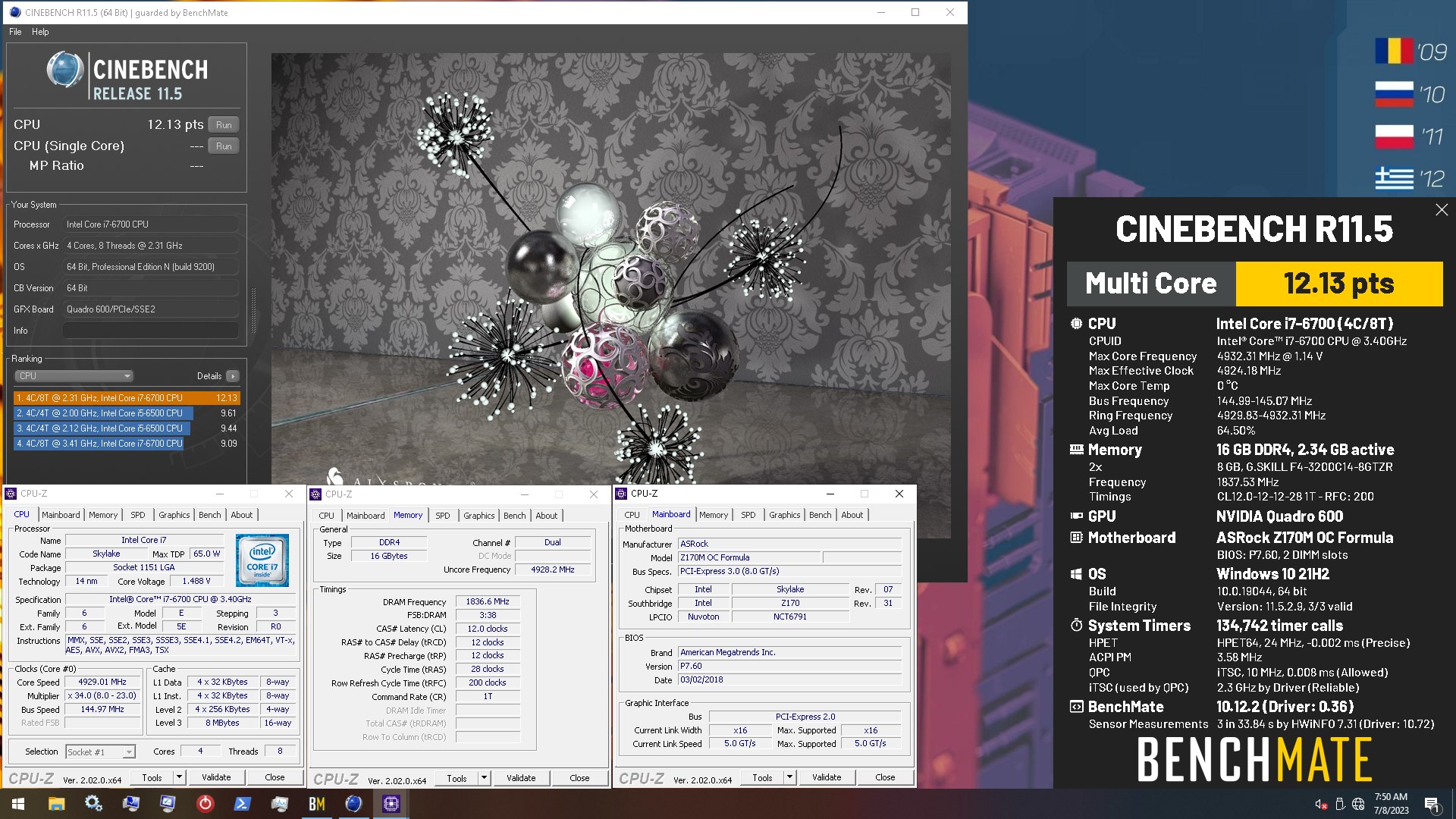Select ranking entry 4 Core i7-6700 at 3.41 GHz
Screen dimensions: 1456x819
[x=127, y=444]
